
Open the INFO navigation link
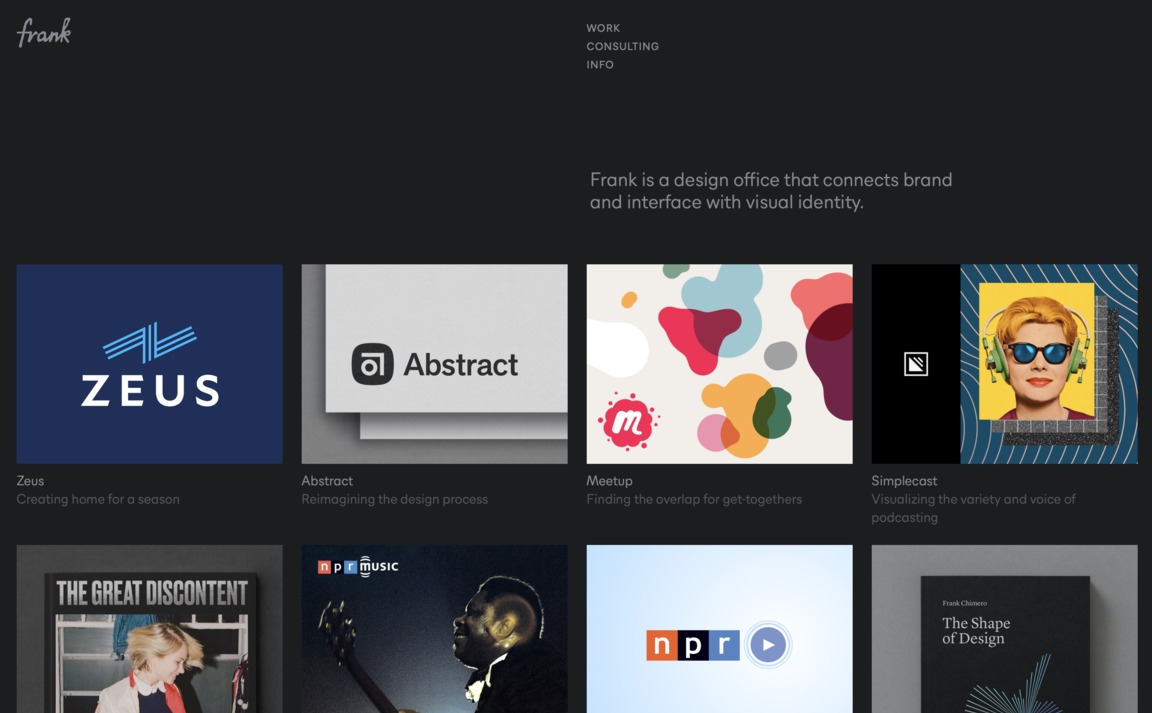pos(600,65)
